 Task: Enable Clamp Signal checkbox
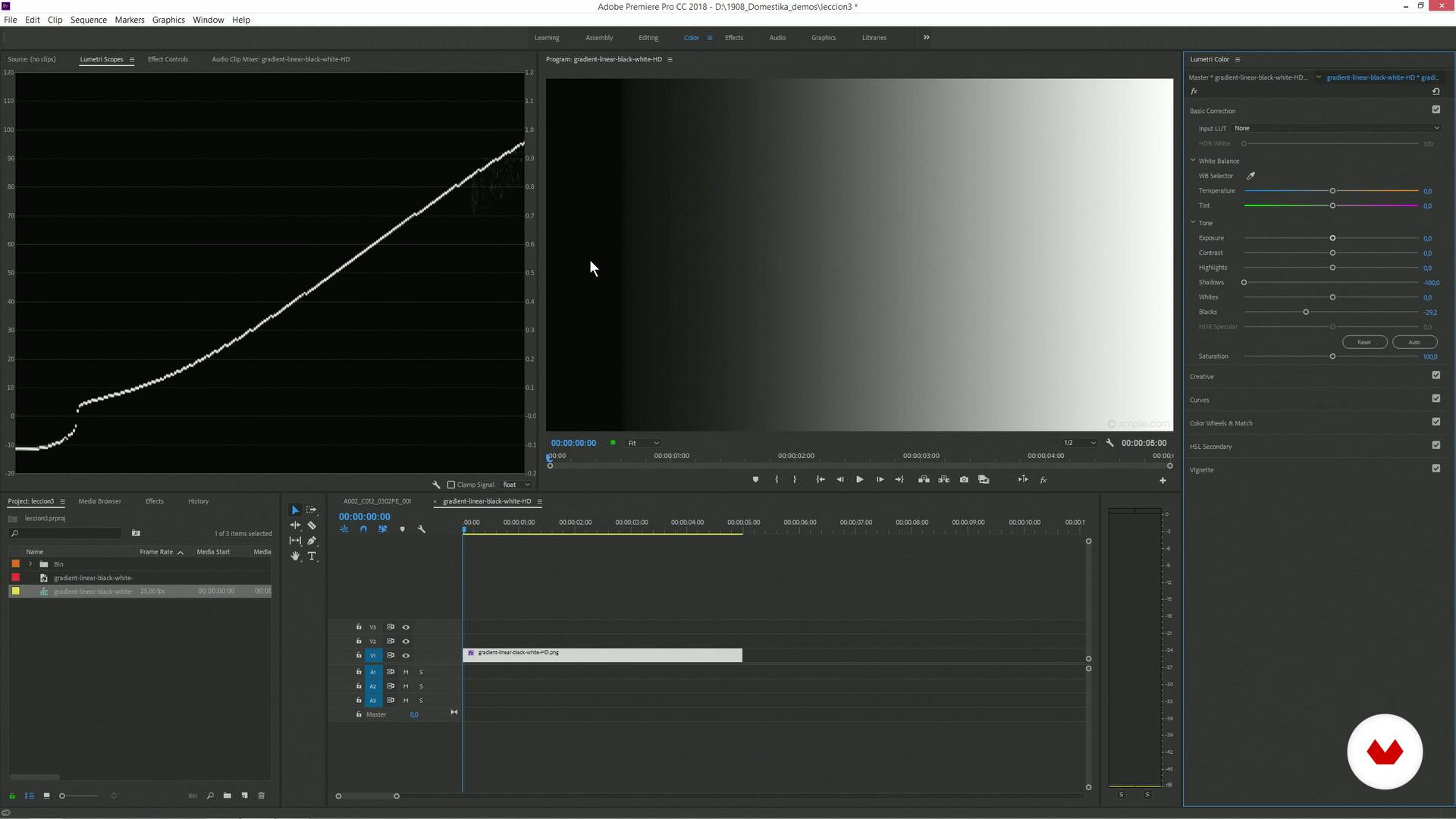(451, 485)
